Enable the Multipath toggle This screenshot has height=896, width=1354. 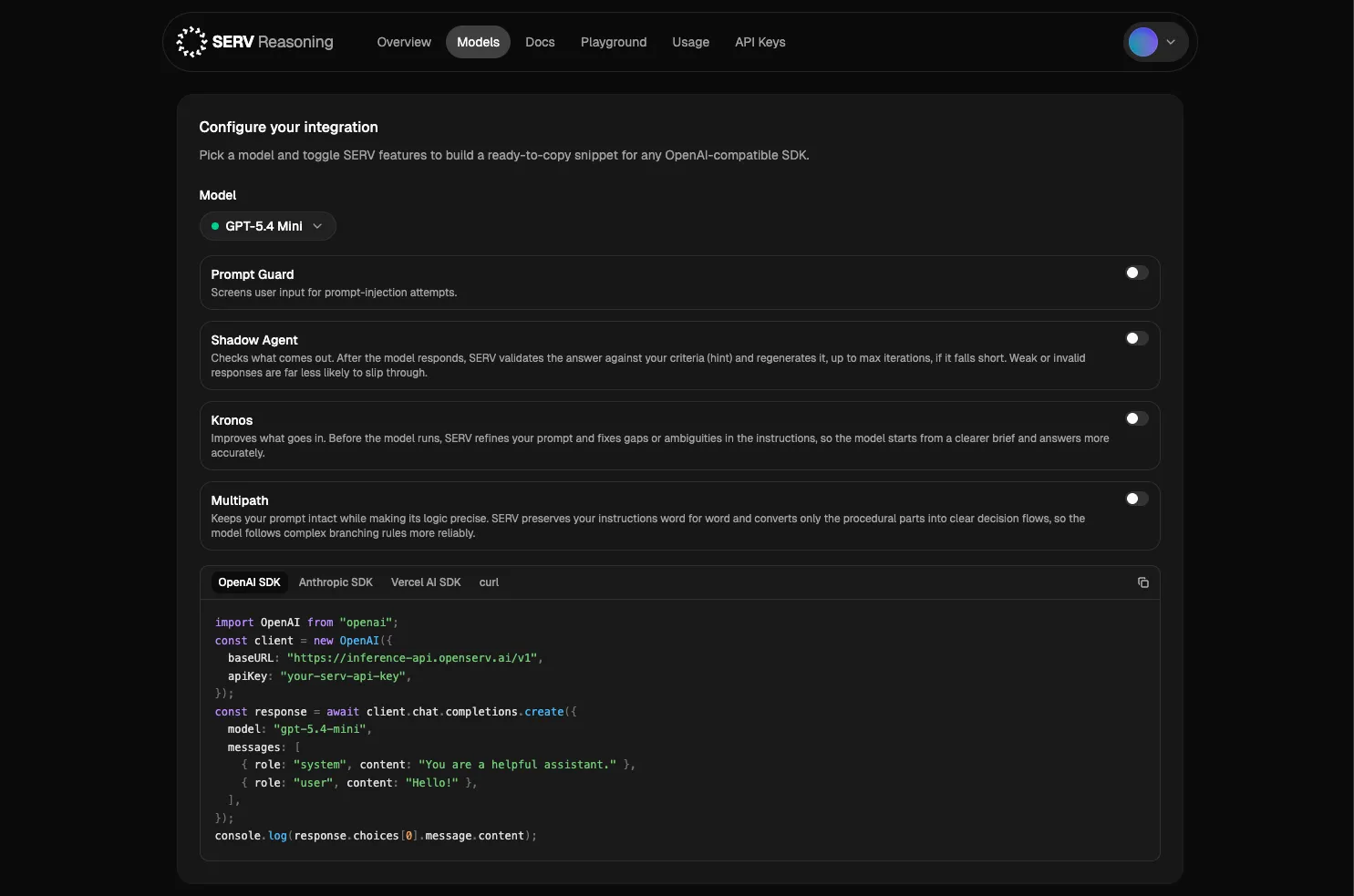tap(1136, 499)
